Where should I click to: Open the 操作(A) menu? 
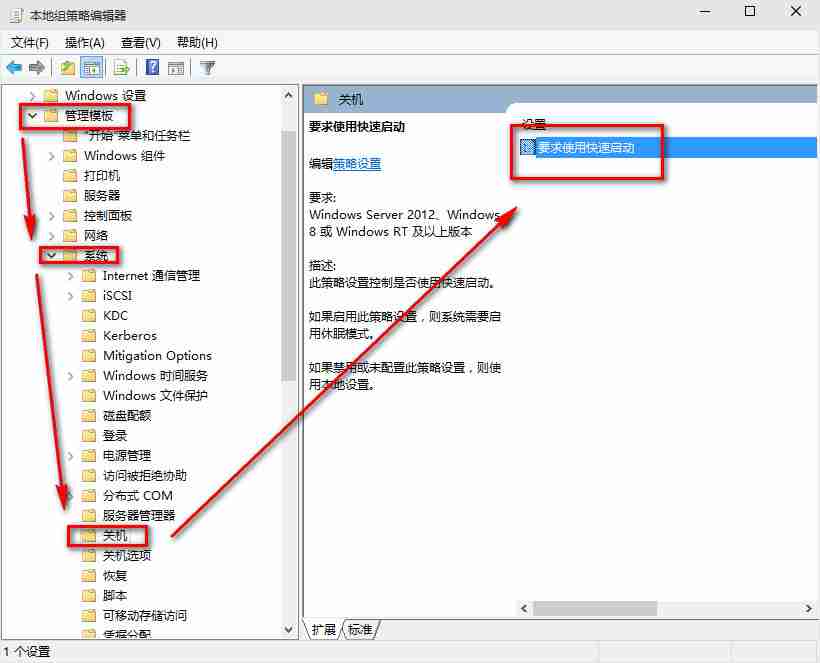pos(84,42)
